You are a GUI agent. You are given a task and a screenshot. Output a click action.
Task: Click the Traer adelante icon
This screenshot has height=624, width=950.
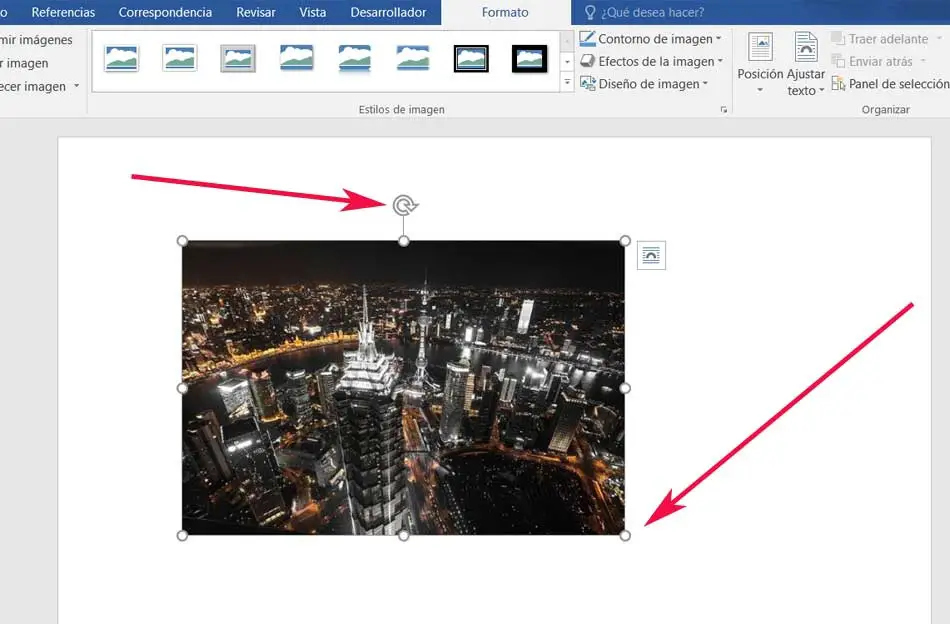[838, 39]
